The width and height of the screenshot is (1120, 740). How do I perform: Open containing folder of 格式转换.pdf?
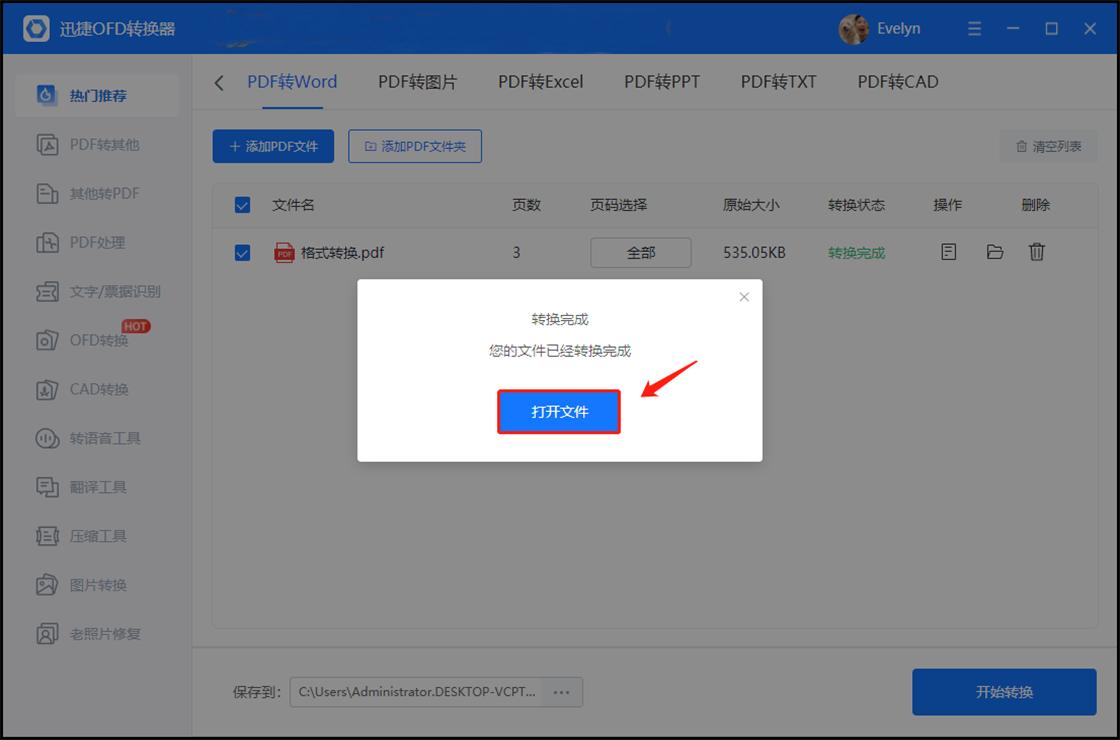point(994,253)
